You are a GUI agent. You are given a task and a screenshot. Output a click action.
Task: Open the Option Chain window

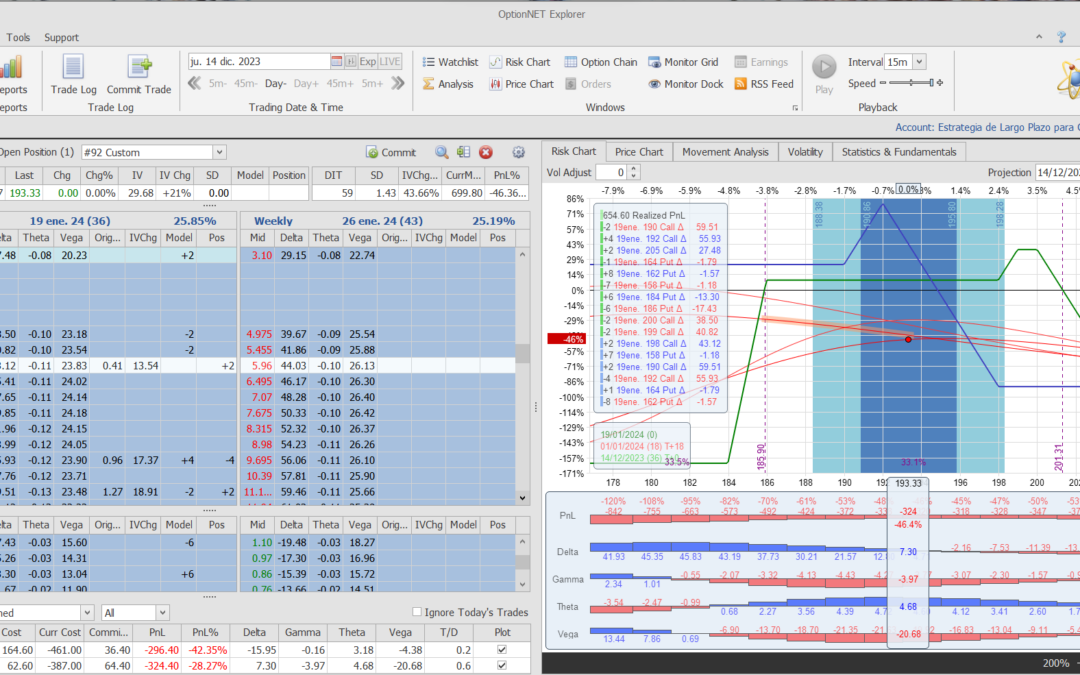tap(600, 62)
